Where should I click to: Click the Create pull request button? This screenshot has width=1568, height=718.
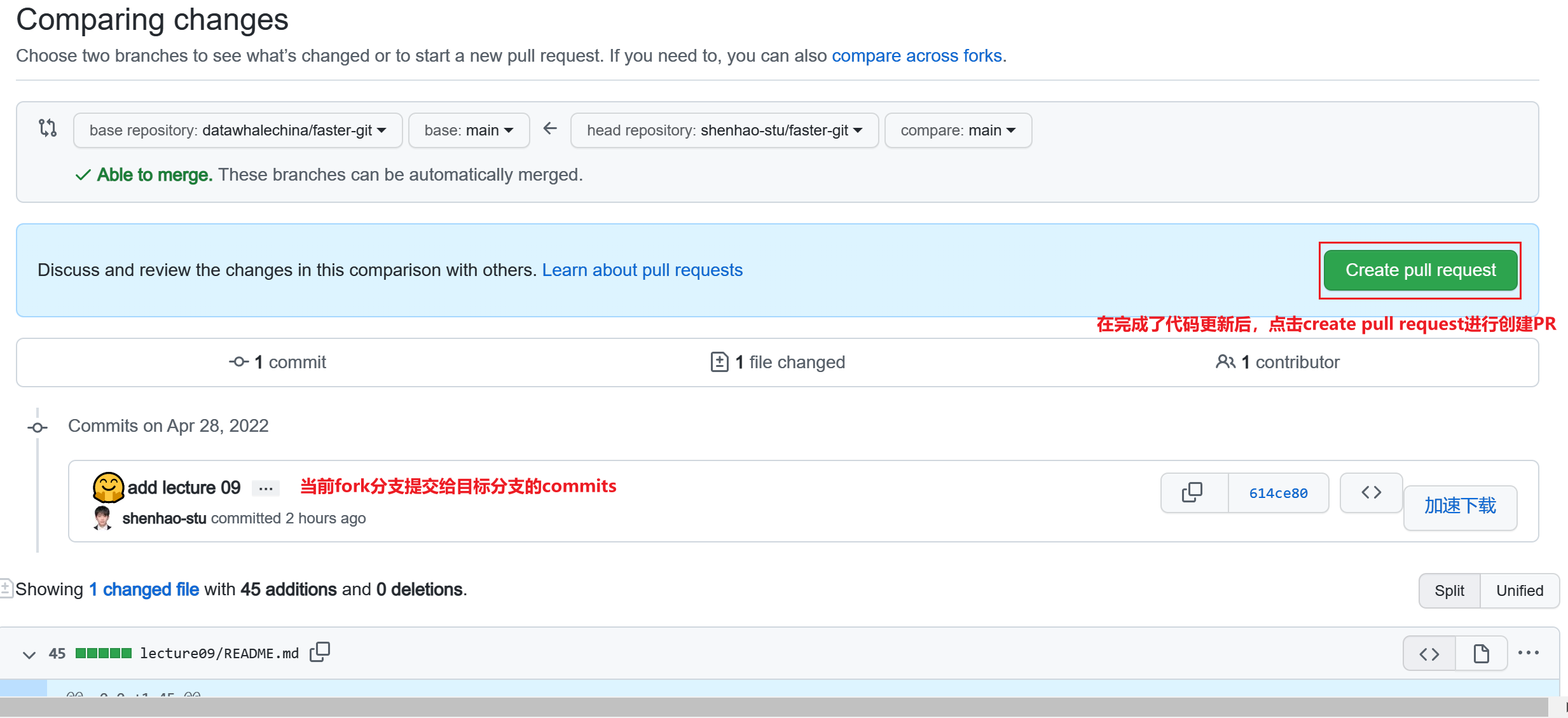[x=1420, y=270]
